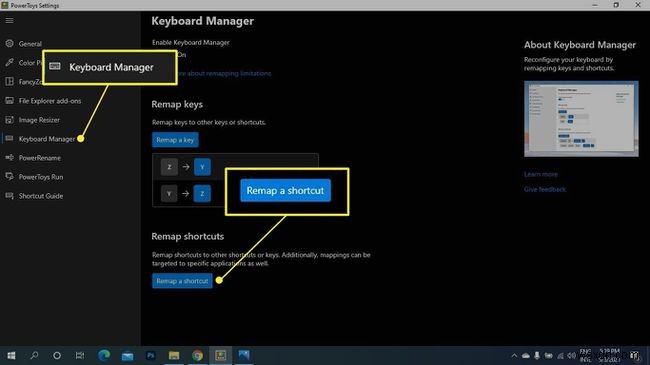Viewport: 650px width, 365px height.
Task: Launch Microsoft Edge from the taskbar
Action: pyautogui.click(x=104, y=355)
